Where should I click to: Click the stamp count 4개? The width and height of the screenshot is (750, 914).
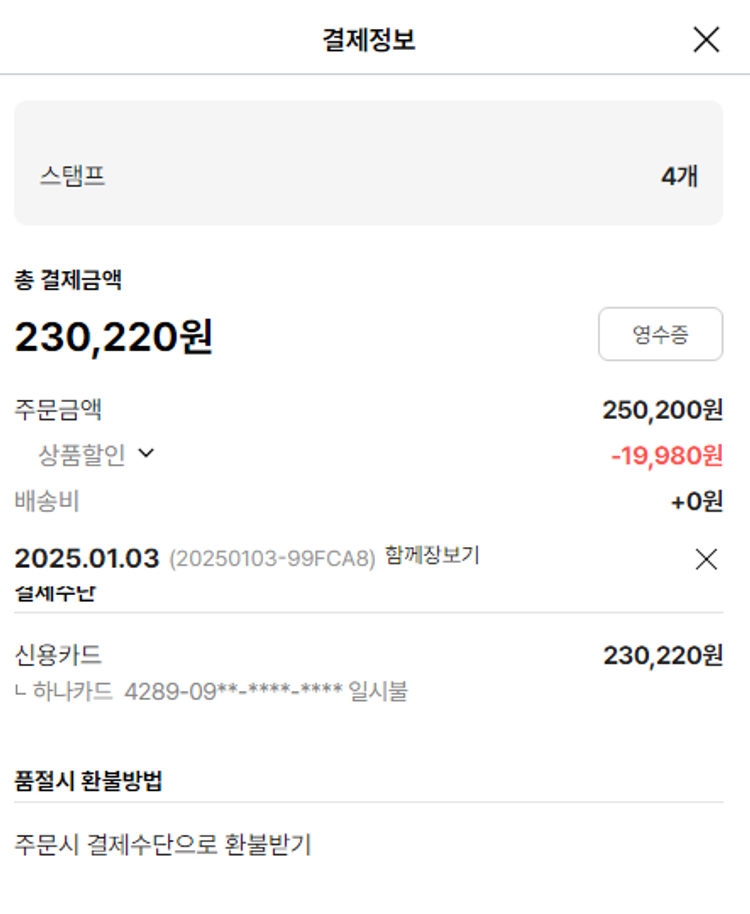[679, 177]
